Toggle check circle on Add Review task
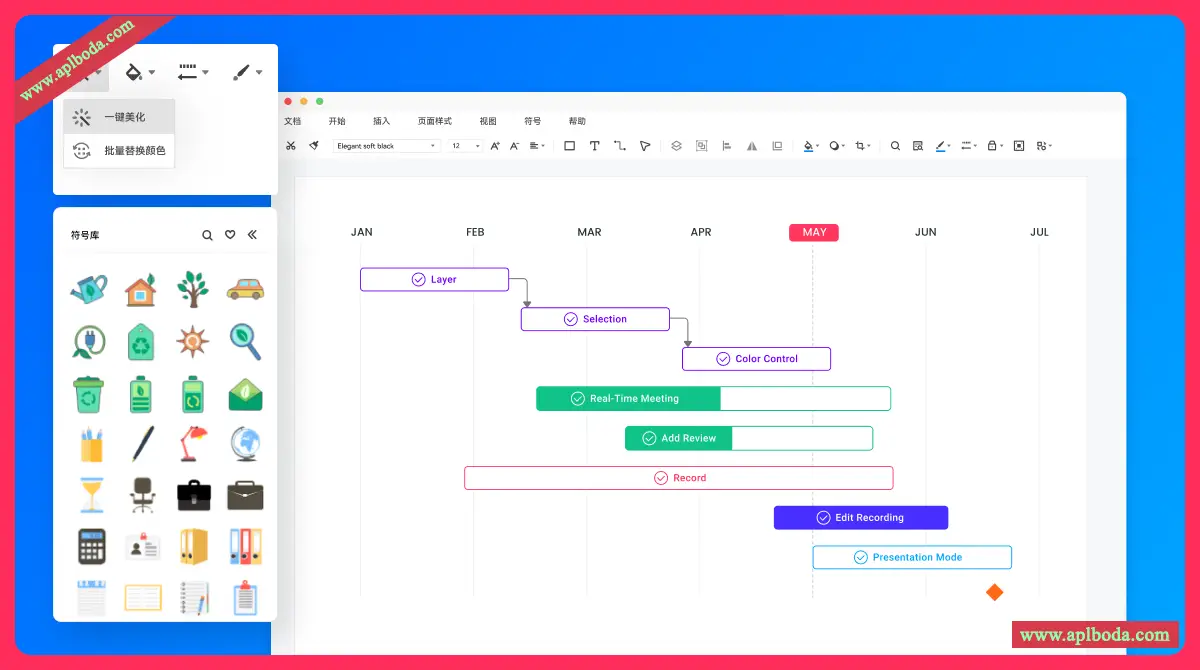Screen dimensions: 1200x670 coord(649,438)
